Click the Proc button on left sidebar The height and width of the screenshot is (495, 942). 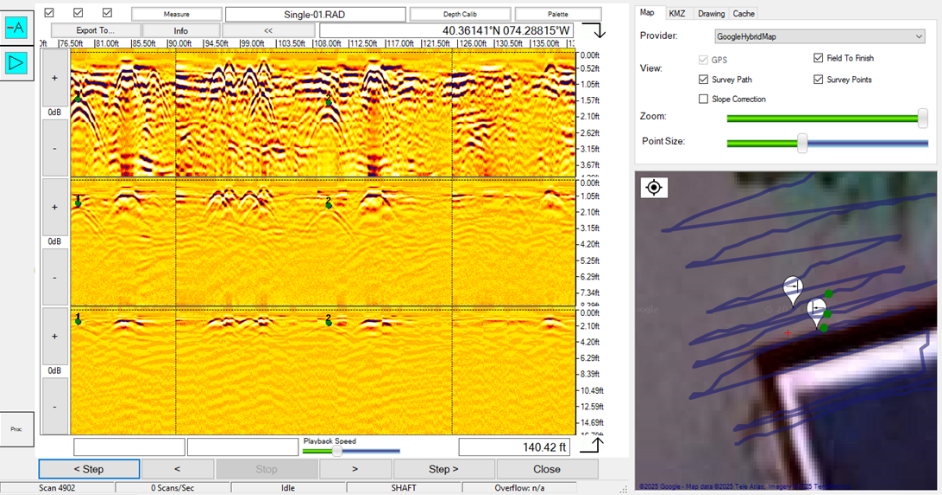(x=17, y=428)
